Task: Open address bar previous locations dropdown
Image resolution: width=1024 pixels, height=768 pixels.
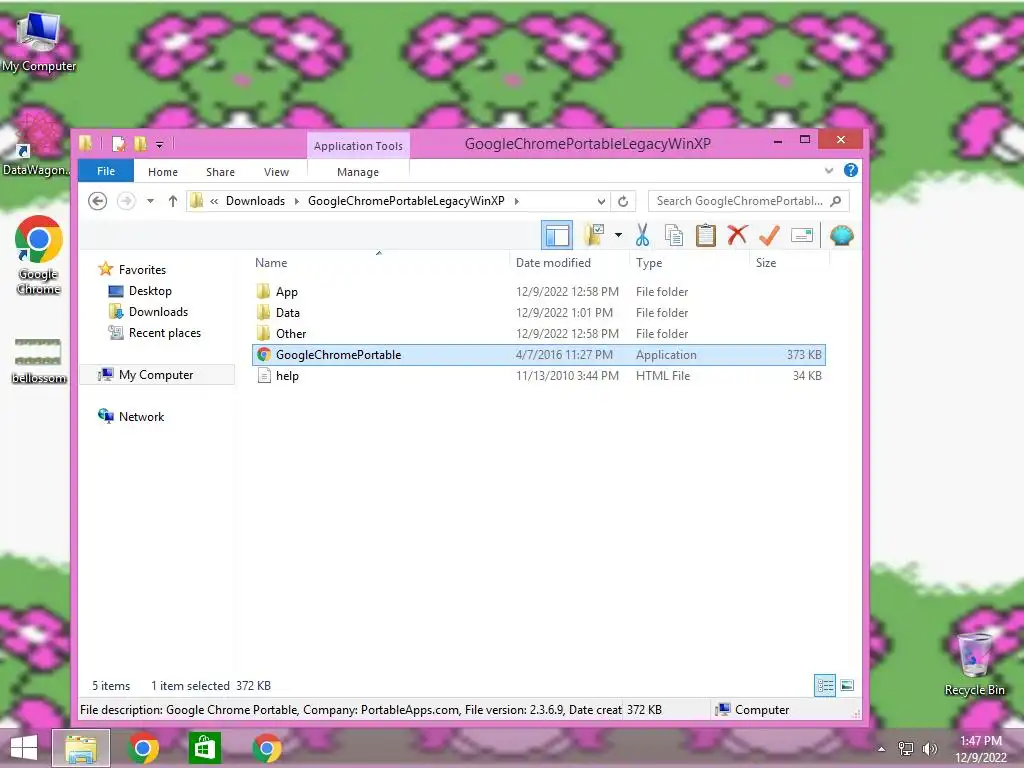Action: [601, 201]
